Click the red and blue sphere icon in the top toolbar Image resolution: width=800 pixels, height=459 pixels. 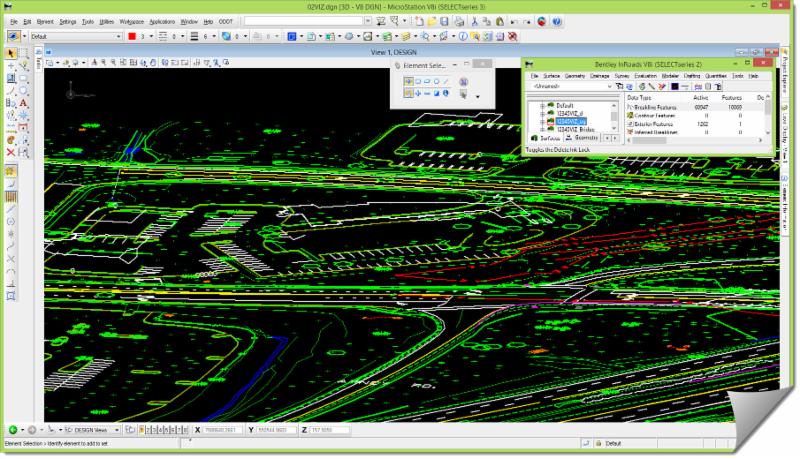point(541,21)
